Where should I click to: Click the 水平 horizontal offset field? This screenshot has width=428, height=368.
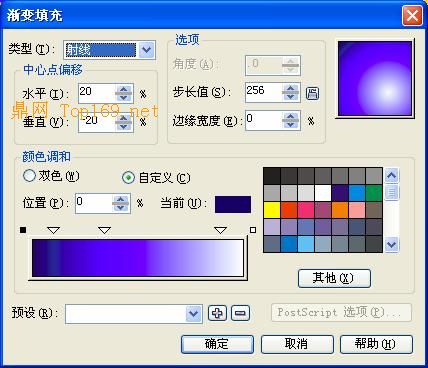[x=97, y=93]
